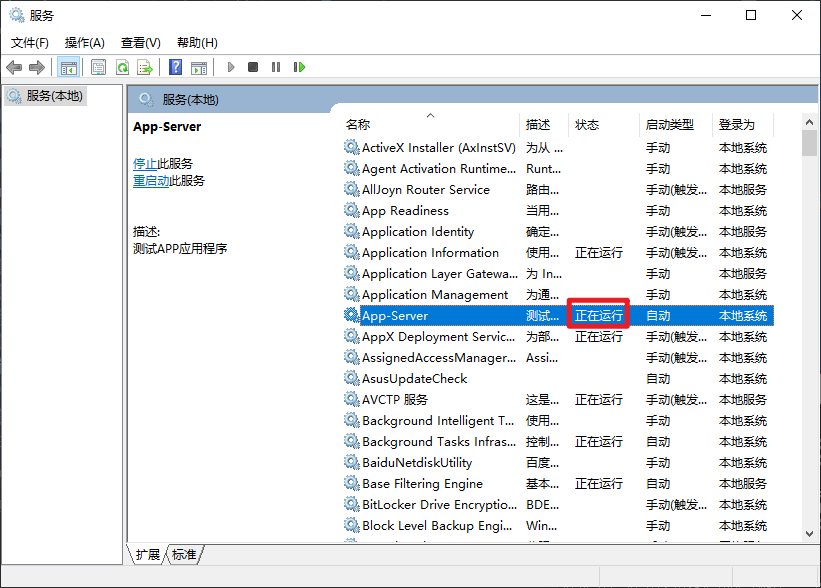The image size is (821, 588).
Task: Toggle the console tree panel icon
Action: (67, 67)
